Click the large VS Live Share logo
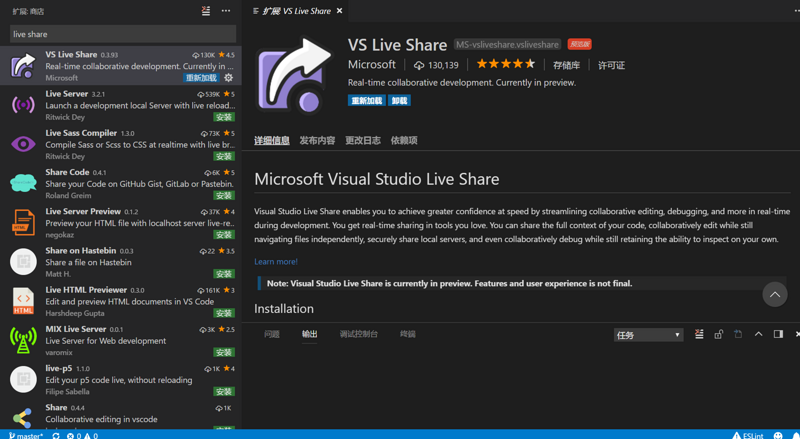The height and width of the screenshot is (439, 800). [x=294, y=75]
